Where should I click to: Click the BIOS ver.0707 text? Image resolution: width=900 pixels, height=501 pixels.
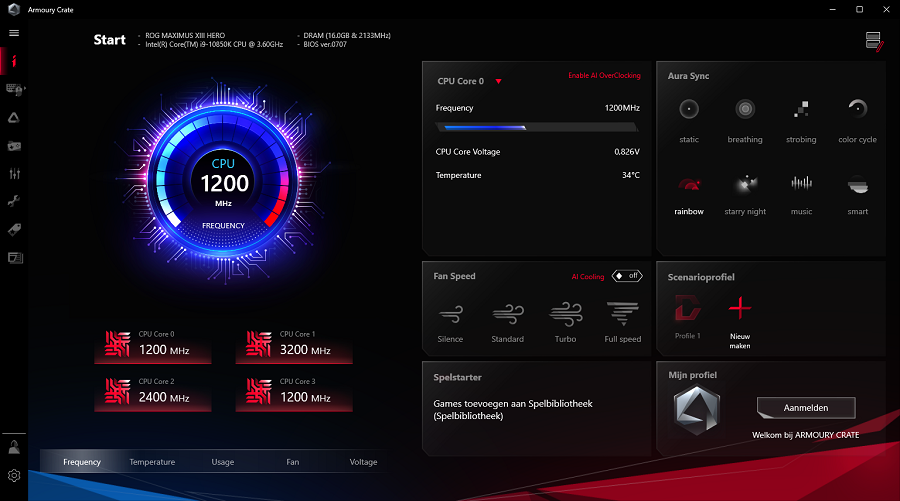coord(325,44)
